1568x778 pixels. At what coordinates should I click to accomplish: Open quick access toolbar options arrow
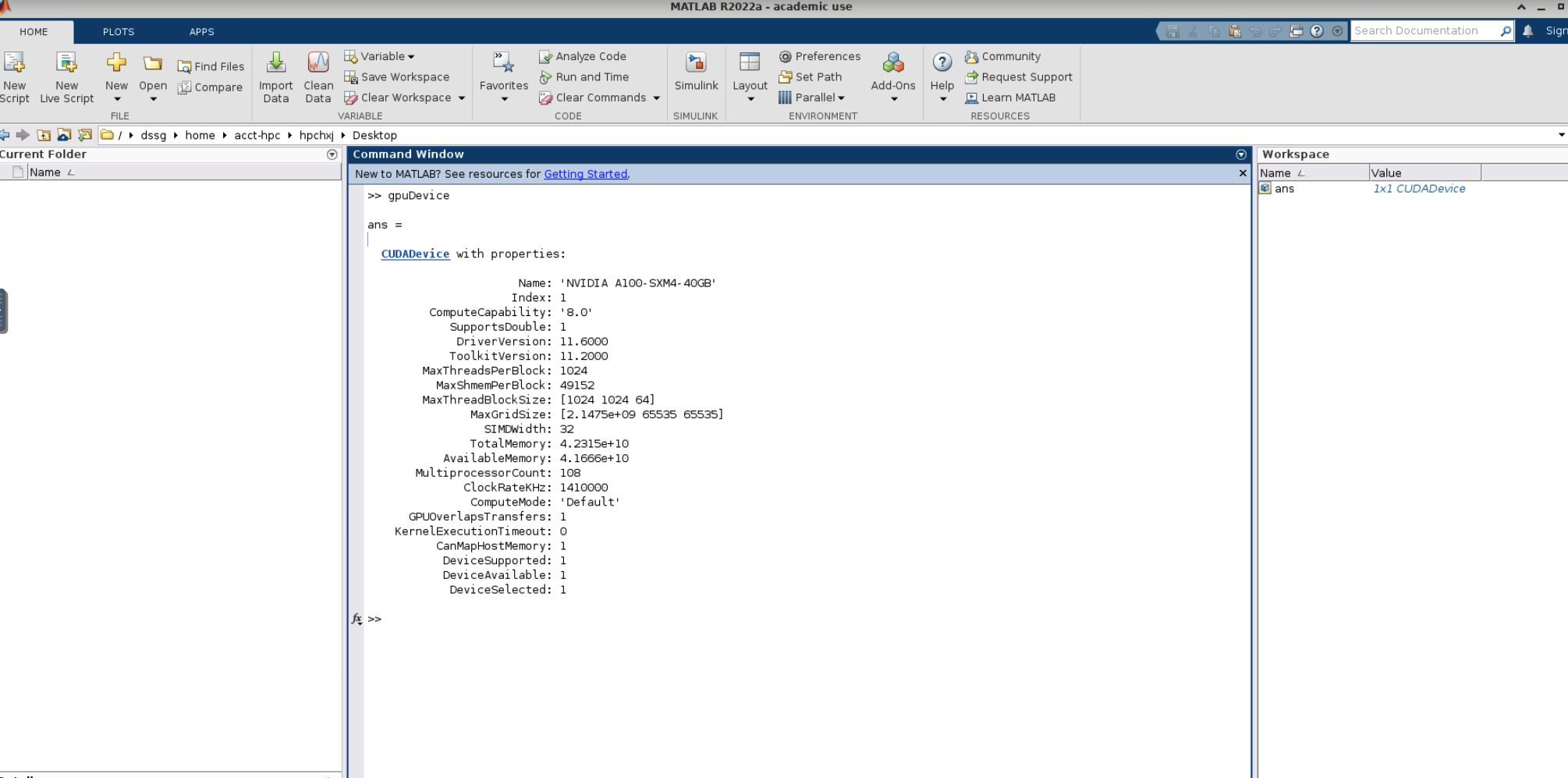tap(1337, 31)
